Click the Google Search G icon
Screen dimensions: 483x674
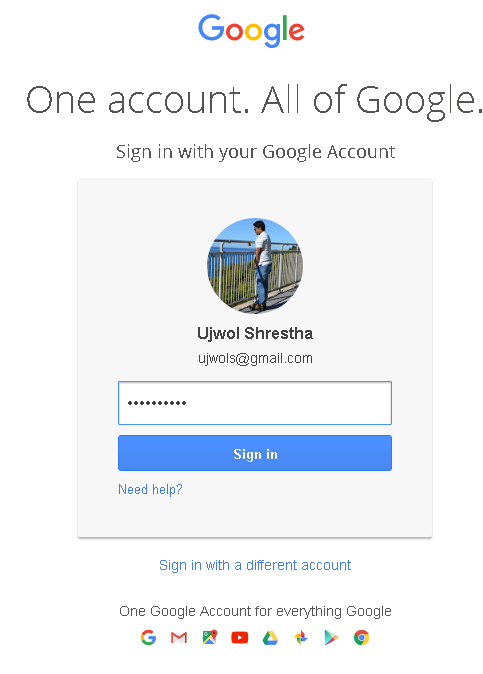[x=148, y=637]
